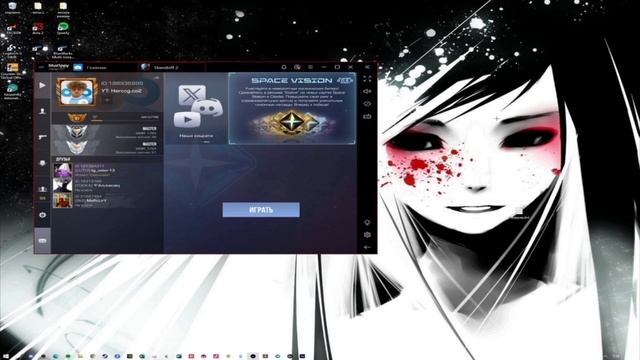Click the round icon below clan icon

tap(42, 215)
